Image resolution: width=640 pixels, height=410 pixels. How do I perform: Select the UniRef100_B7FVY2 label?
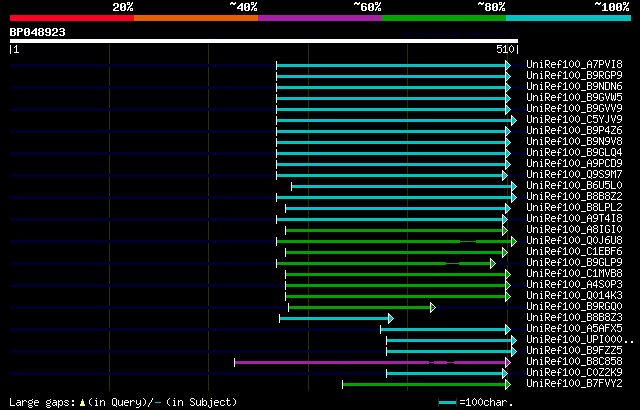pyautogui.click(x=574, y=384)
